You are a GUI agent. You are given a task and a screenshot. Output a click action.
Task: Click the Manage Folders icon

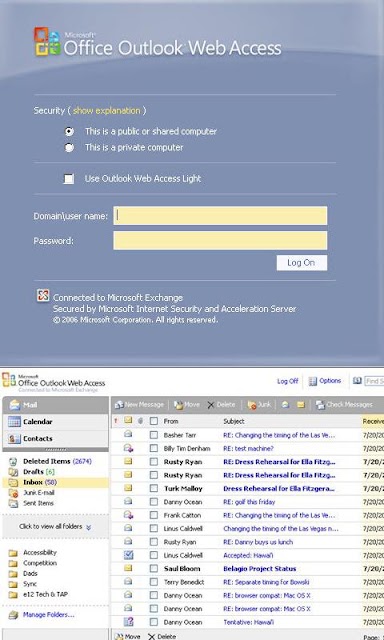(x=13, y=615)
